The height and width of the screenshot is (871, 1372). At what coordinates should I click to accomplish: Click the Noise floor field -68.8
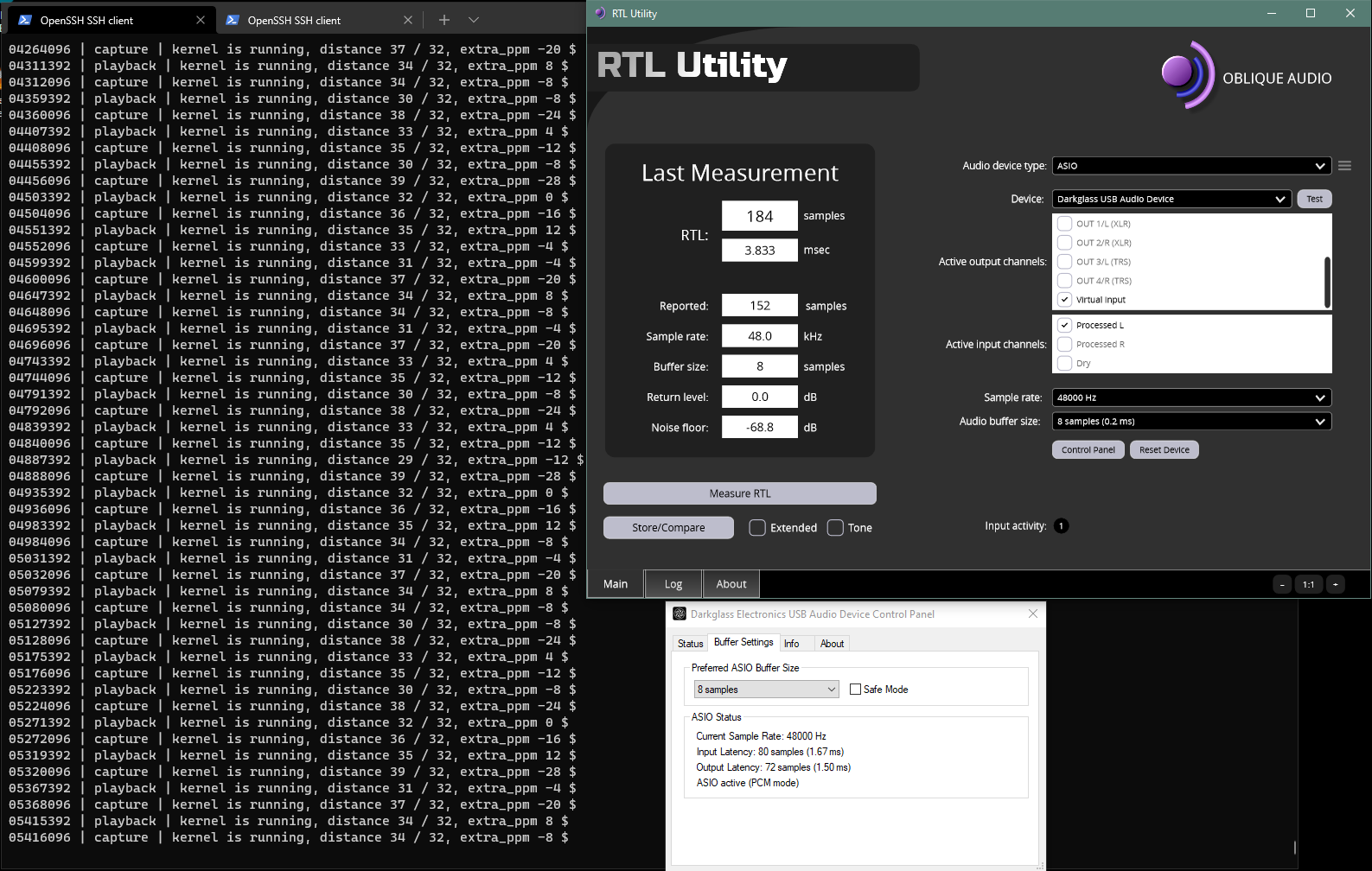coord(760,428)
